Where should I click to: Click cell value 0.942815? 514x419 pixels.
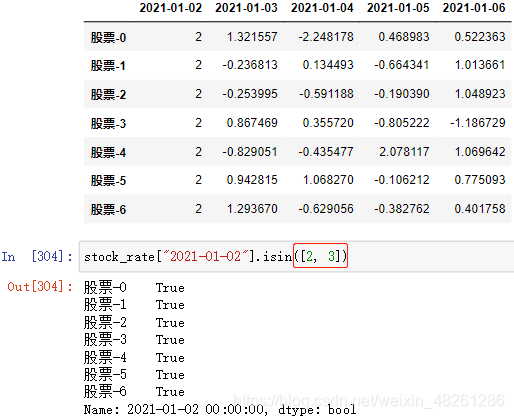(x=252, y=180)
